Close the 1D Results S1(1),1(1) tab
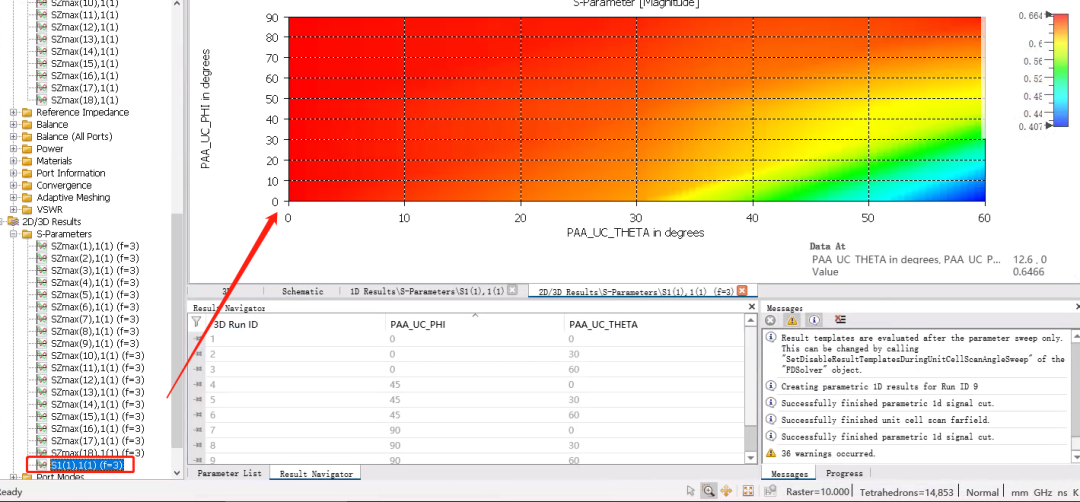 pyautogui.click(x=512, y=291)
